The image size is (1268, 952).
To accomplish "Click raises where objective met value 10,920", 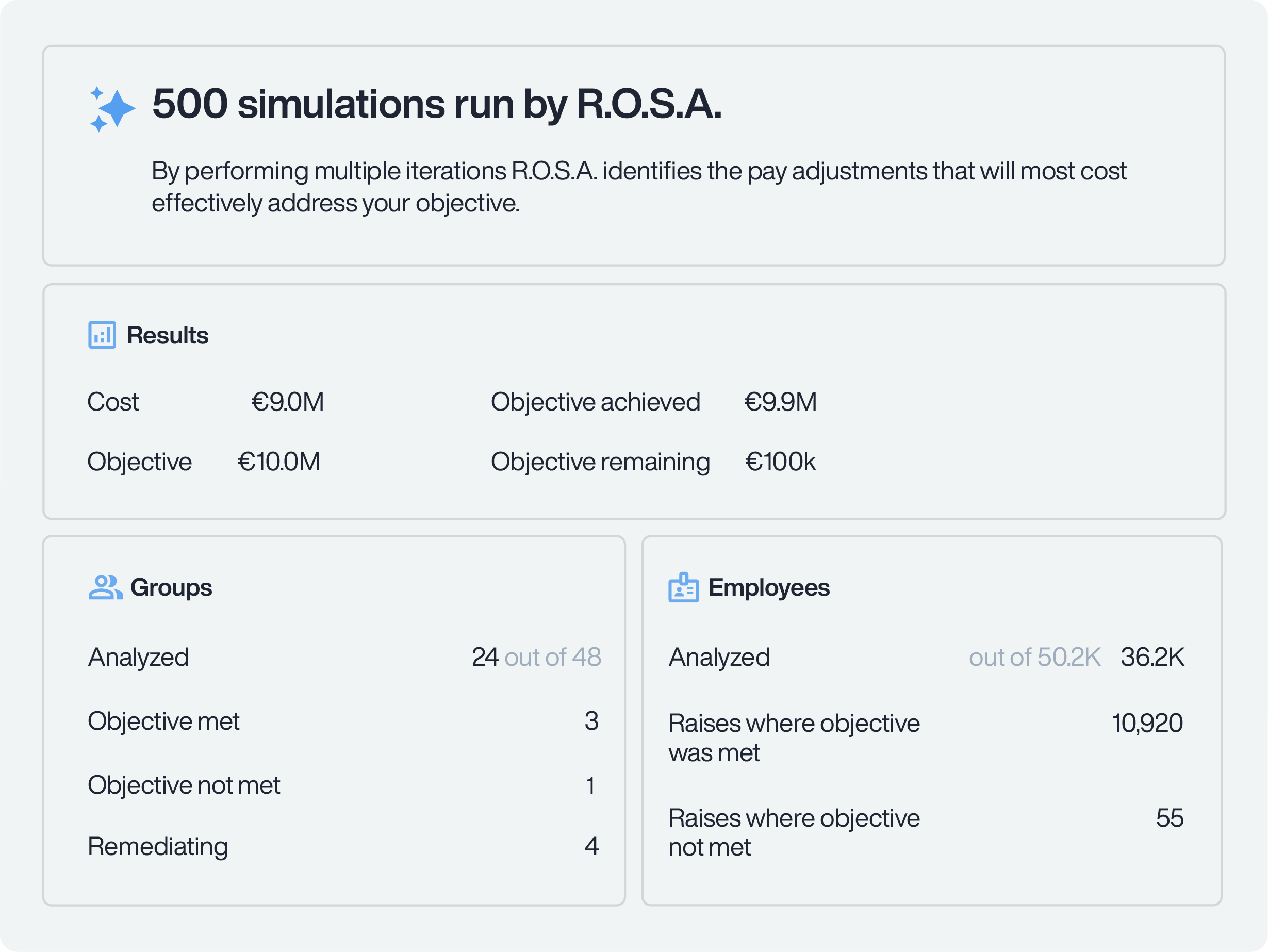I will click(1146, 723).
